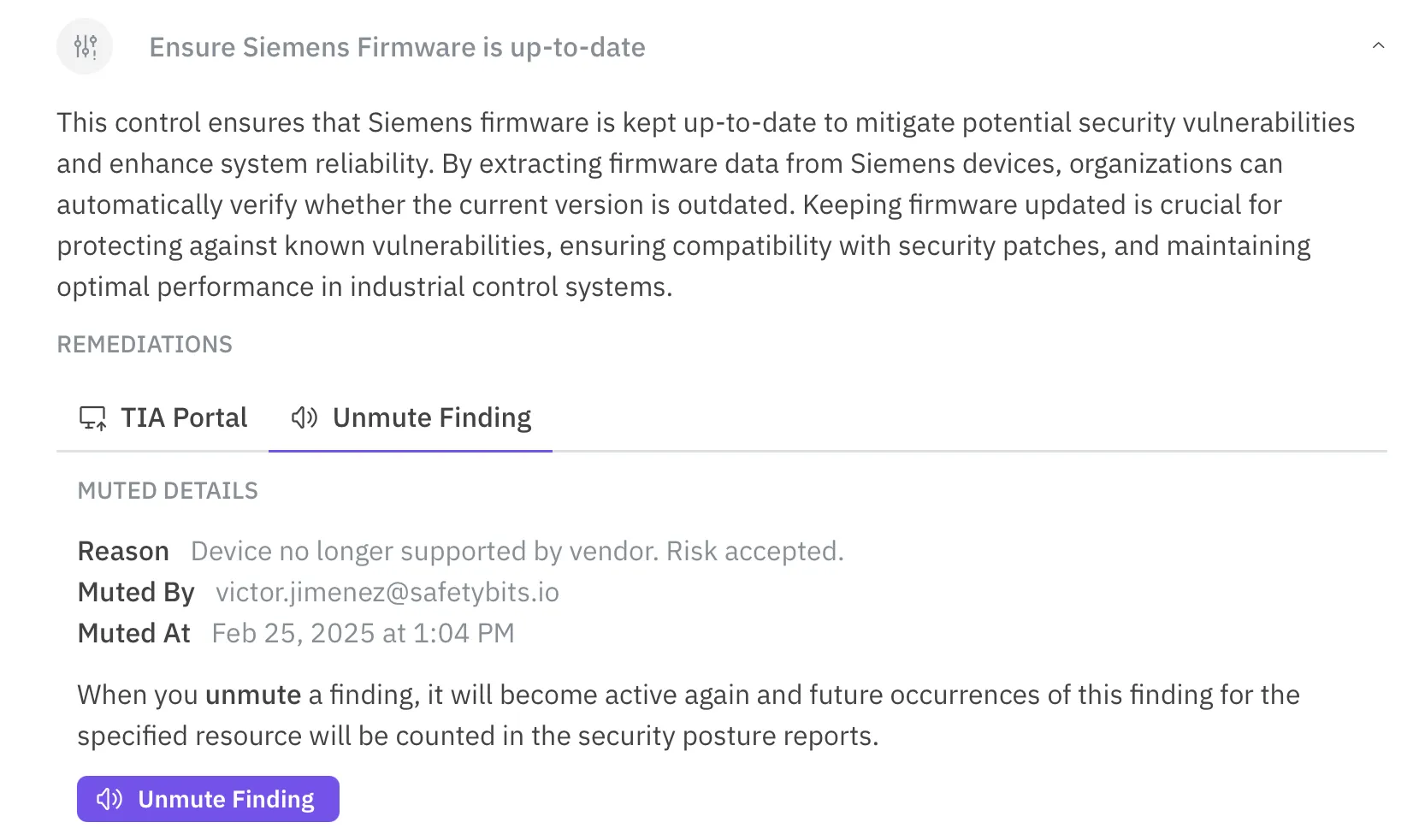The width and height of the screenshot is (1413, 840).
Task: Click the explanation sentence about security posture reports
Action: tap(688, 715)
